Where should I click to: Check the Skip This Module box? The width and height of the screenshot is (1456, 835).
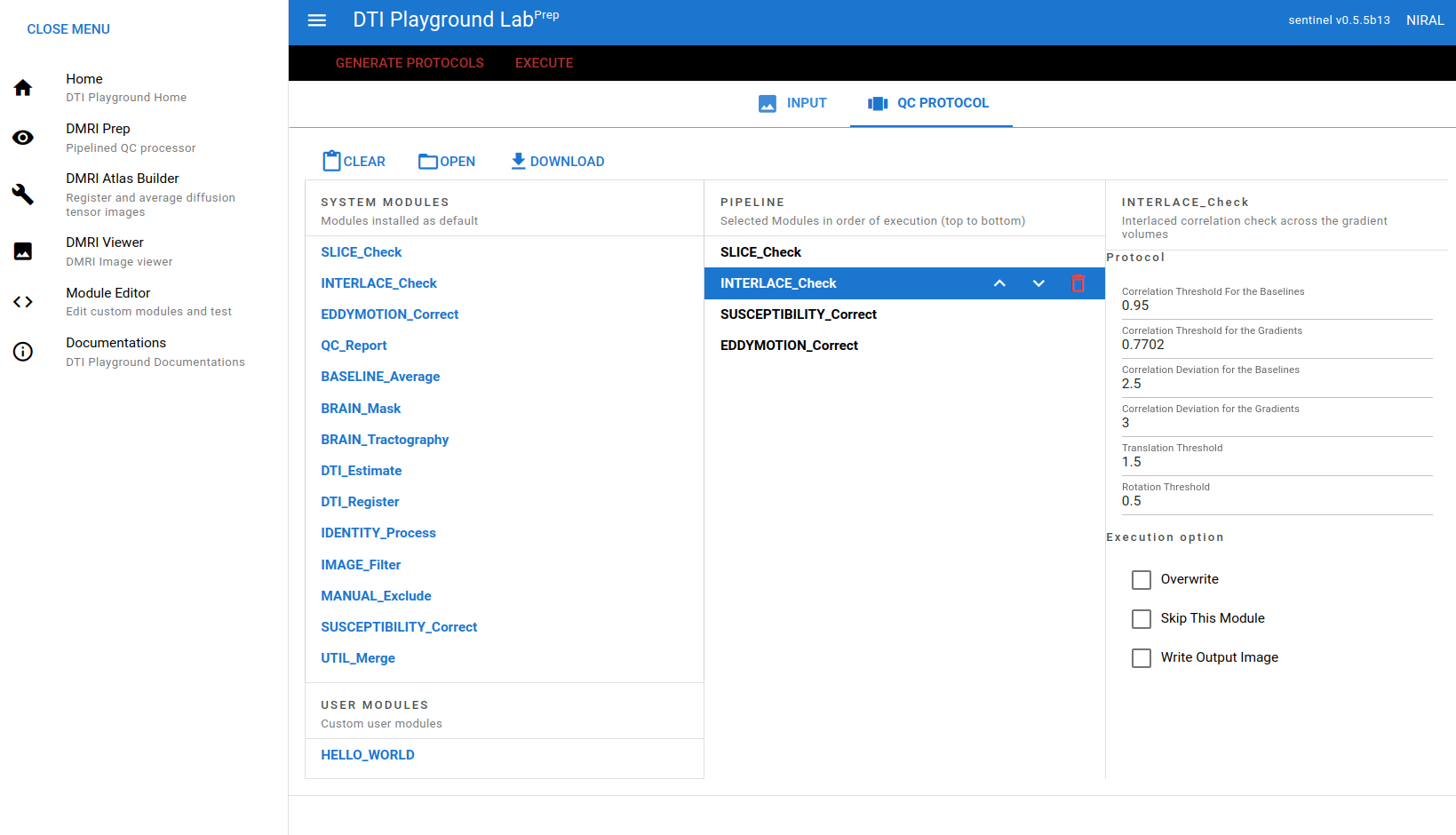(x=1142, y=619)
